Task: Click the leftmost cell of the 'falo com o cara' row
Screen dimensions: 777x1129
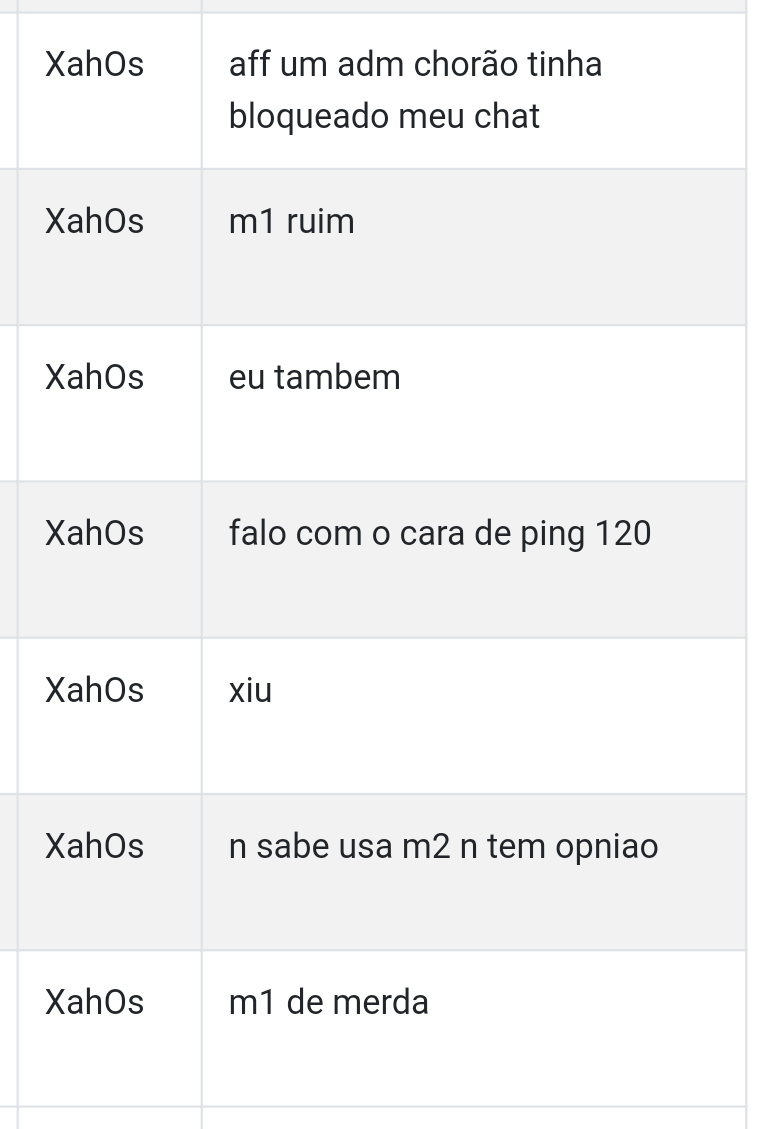Action: click(x=8, y=559)
